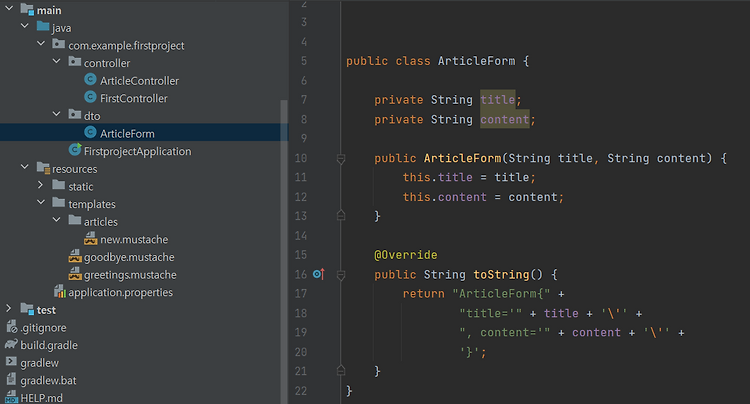The width and height of the screenshot is (750, 404).
Task: Click the ArticleForm constructor name on line 10
Action: tap(462, 158)
